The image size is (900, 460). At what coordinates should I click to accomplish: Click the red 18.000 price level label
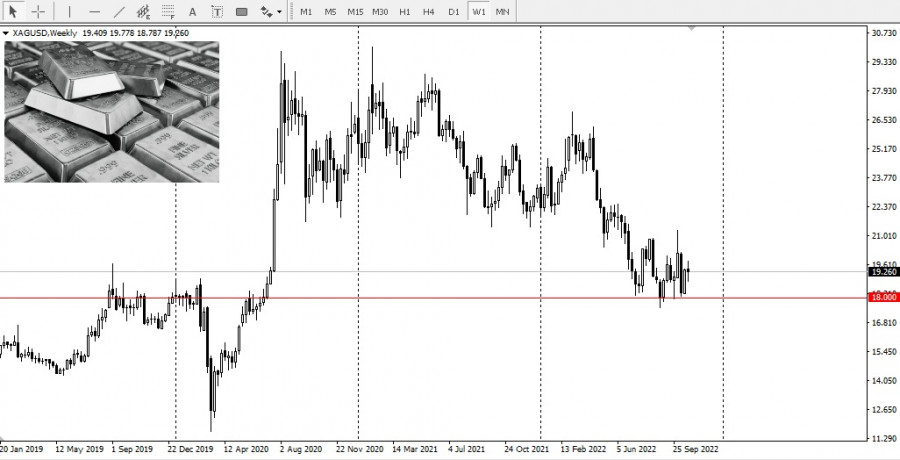[880, 298]
